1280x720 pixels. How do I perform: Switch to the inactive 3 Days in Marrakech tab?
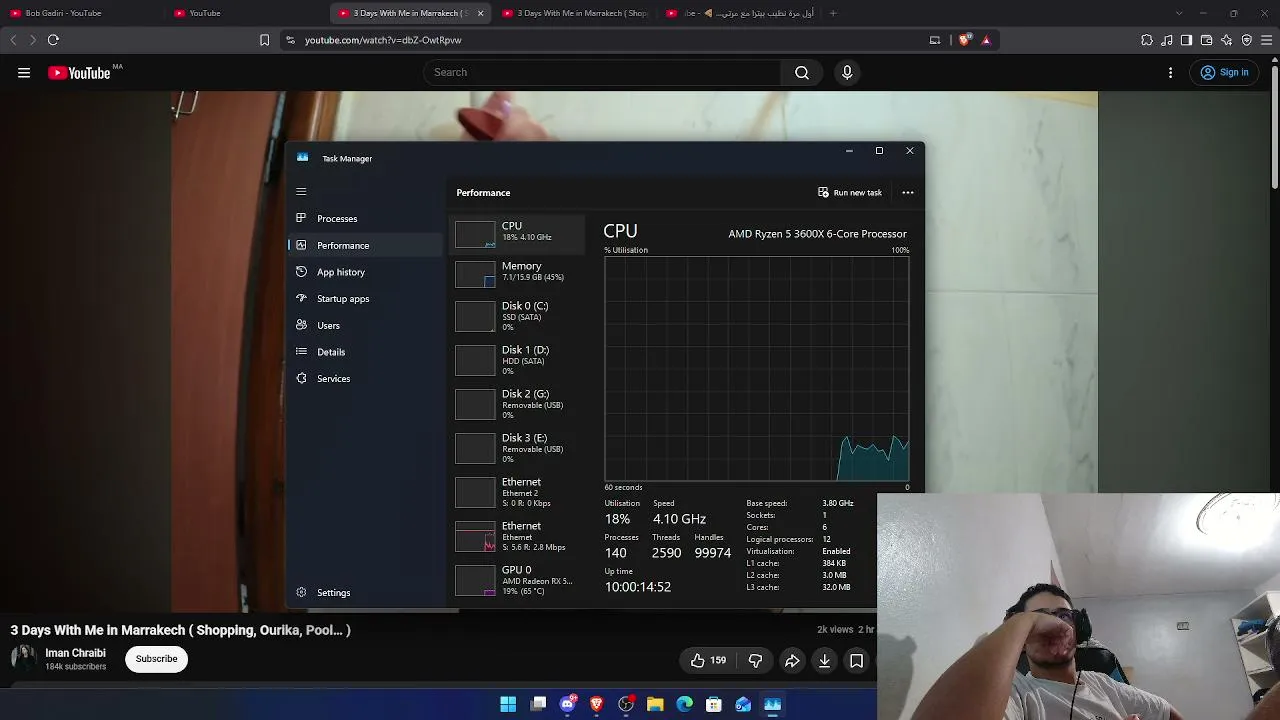(x=576, y=13)
